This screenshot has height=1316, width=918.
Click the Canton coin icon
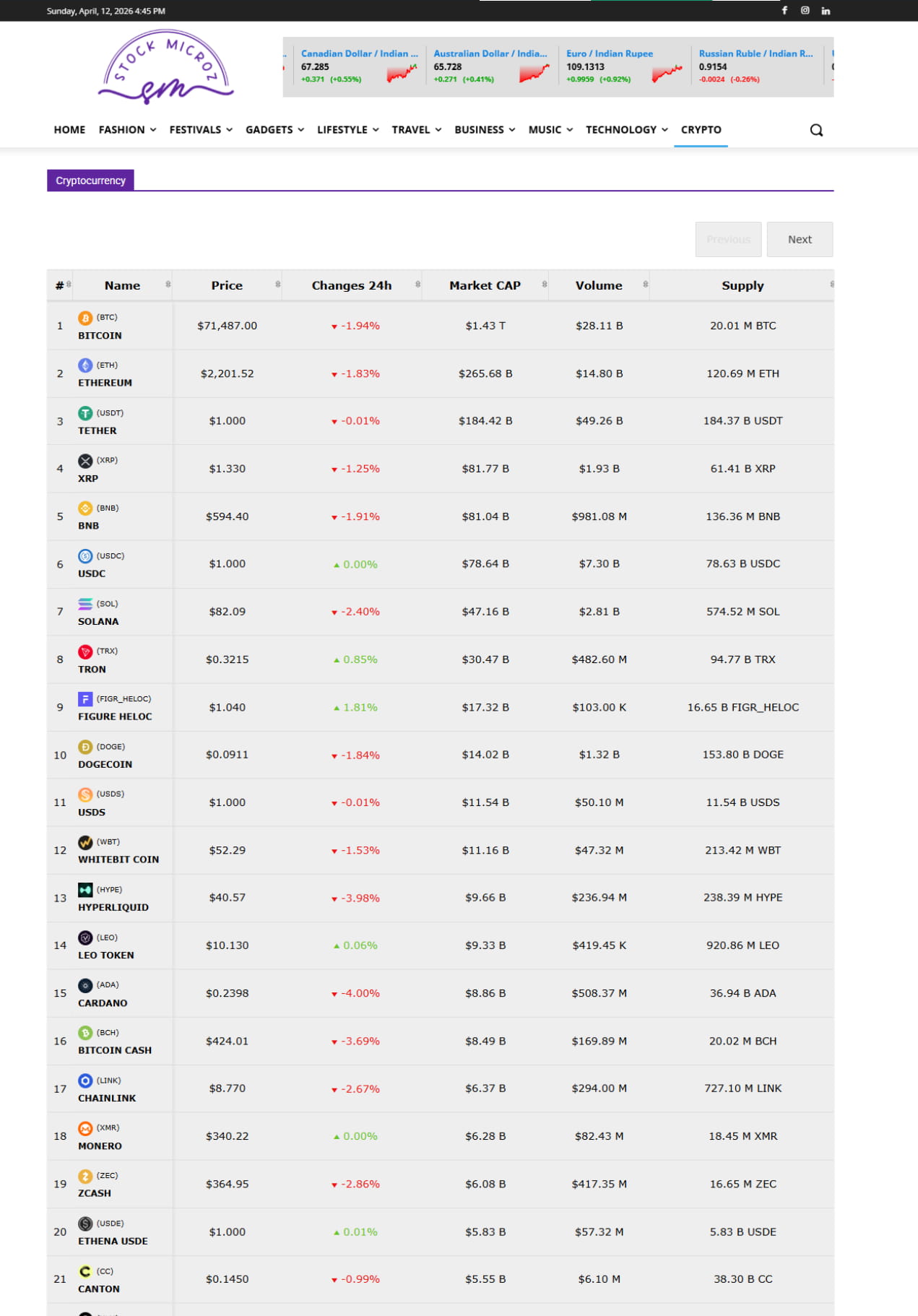(85, 1271)
